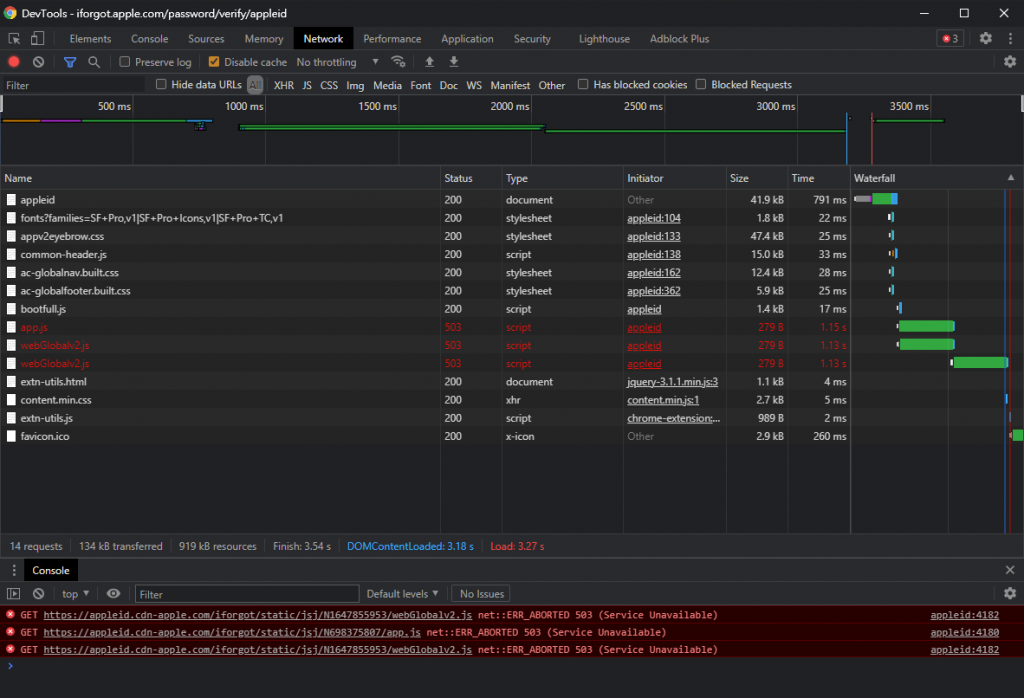The height and width of the screenshot is (698, 1024).
Task: Check Blocked Requests checkbox
Action: [701, 84]
